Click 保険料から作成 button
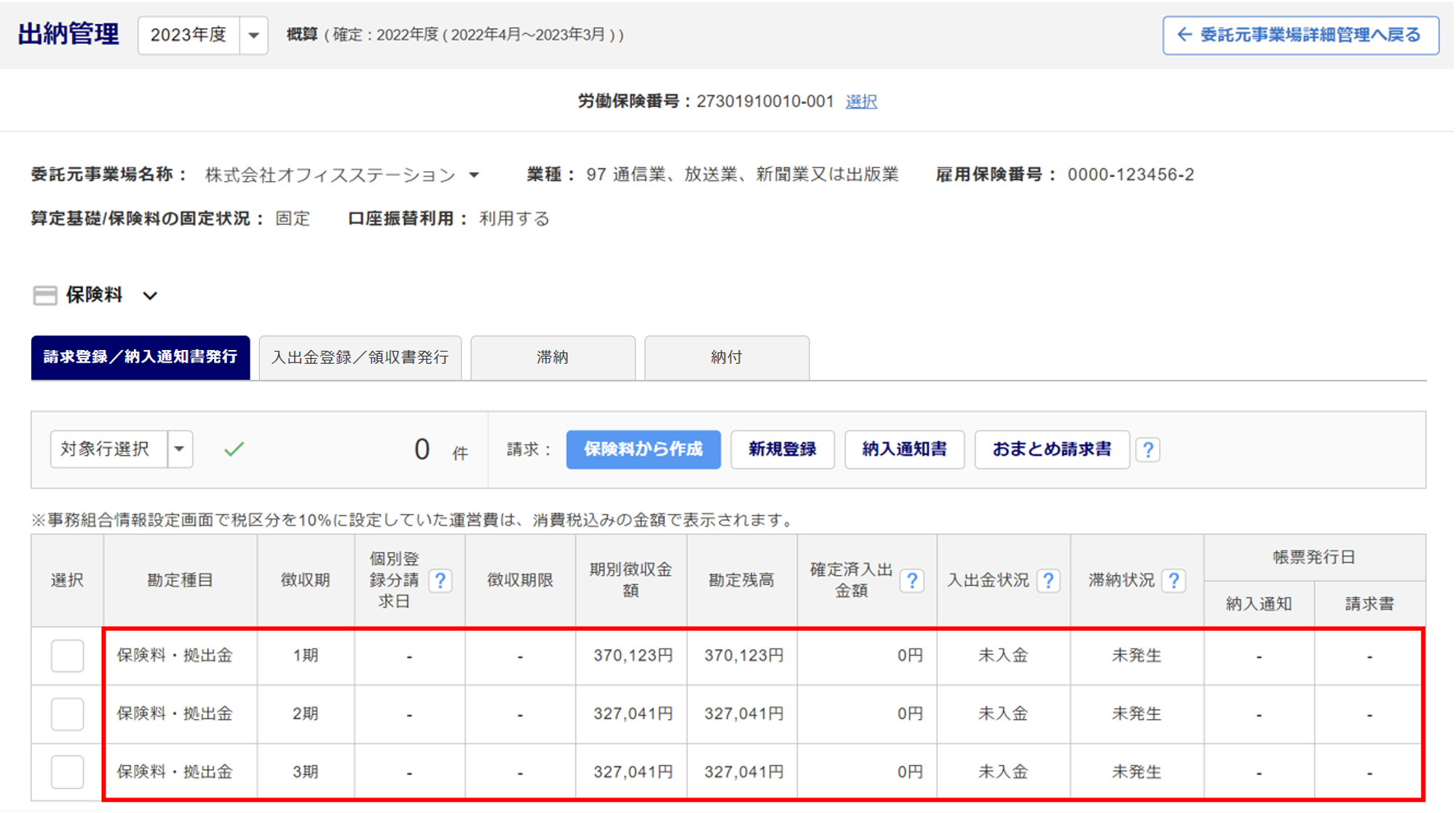1456x813 pixels. pyautogui.click(x=643, y=449)
